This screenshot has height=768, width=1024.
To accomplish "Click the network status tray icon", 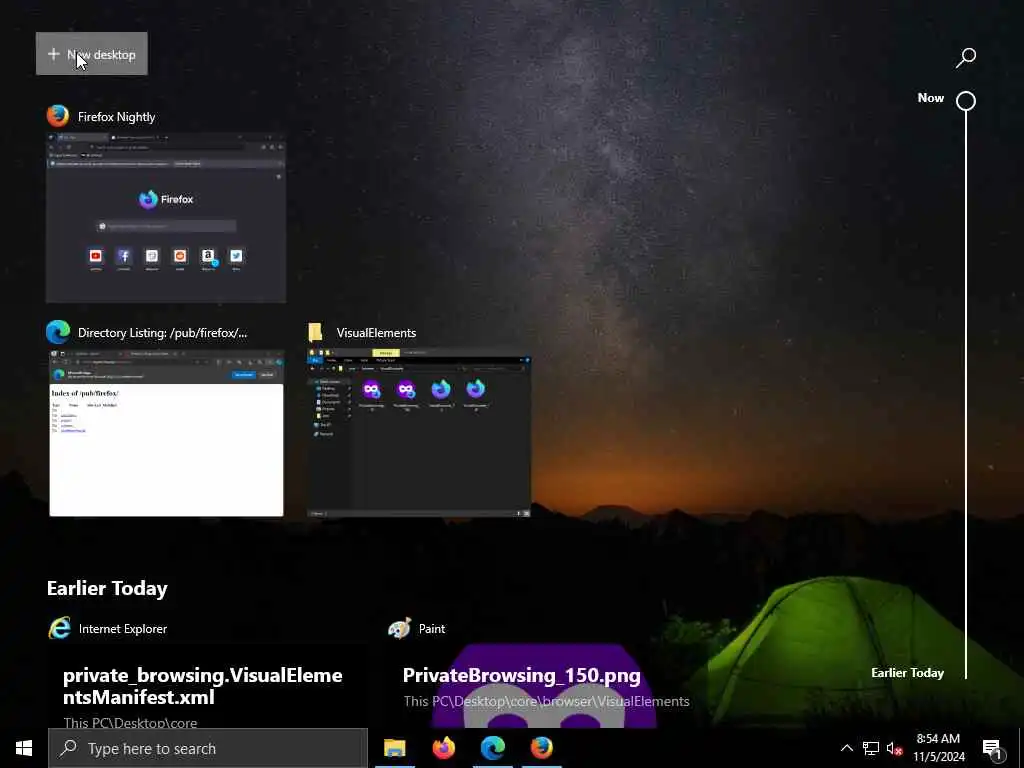I will 871,748.
